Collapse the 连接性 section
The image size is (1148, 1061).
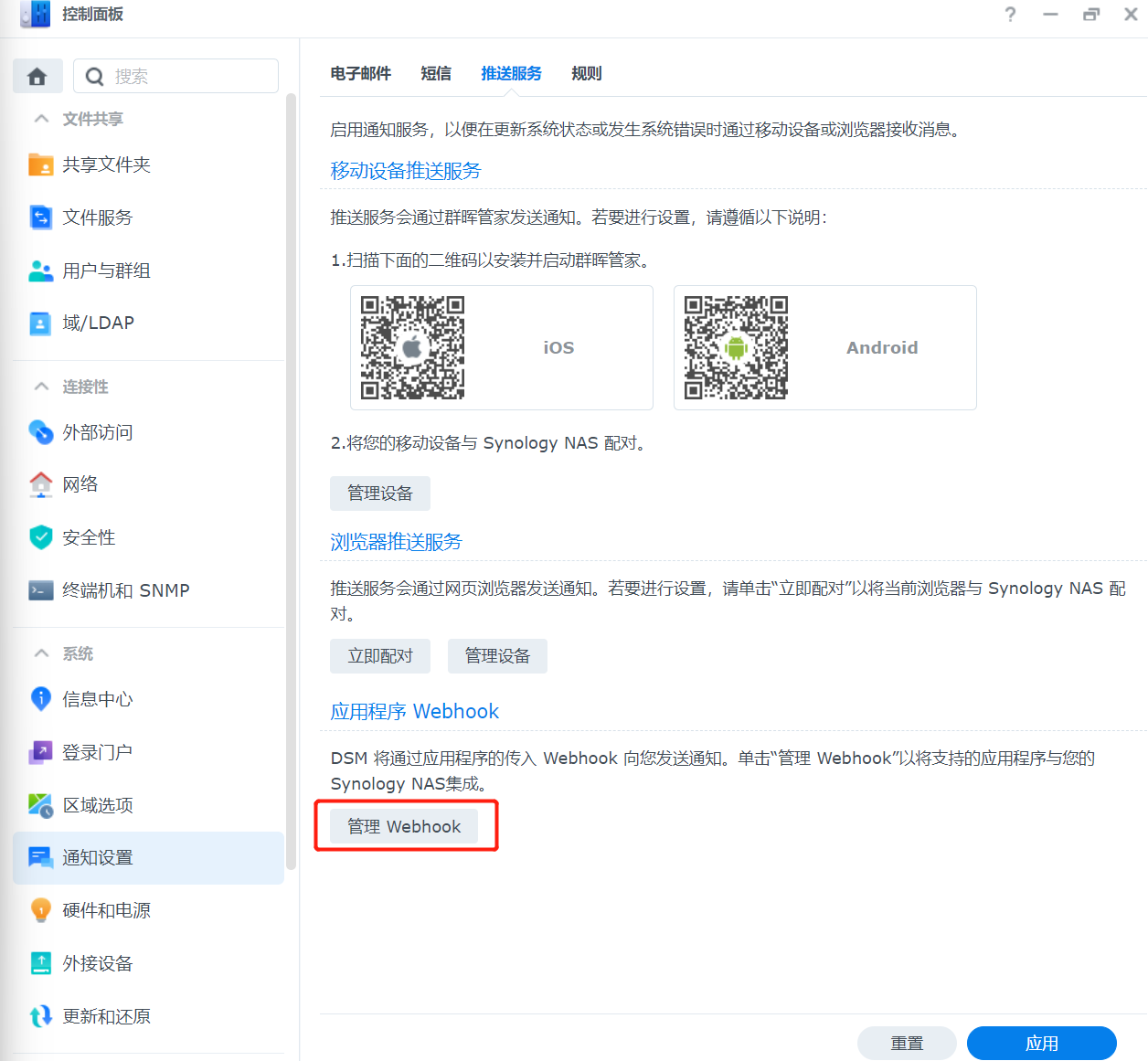(41, 387)
